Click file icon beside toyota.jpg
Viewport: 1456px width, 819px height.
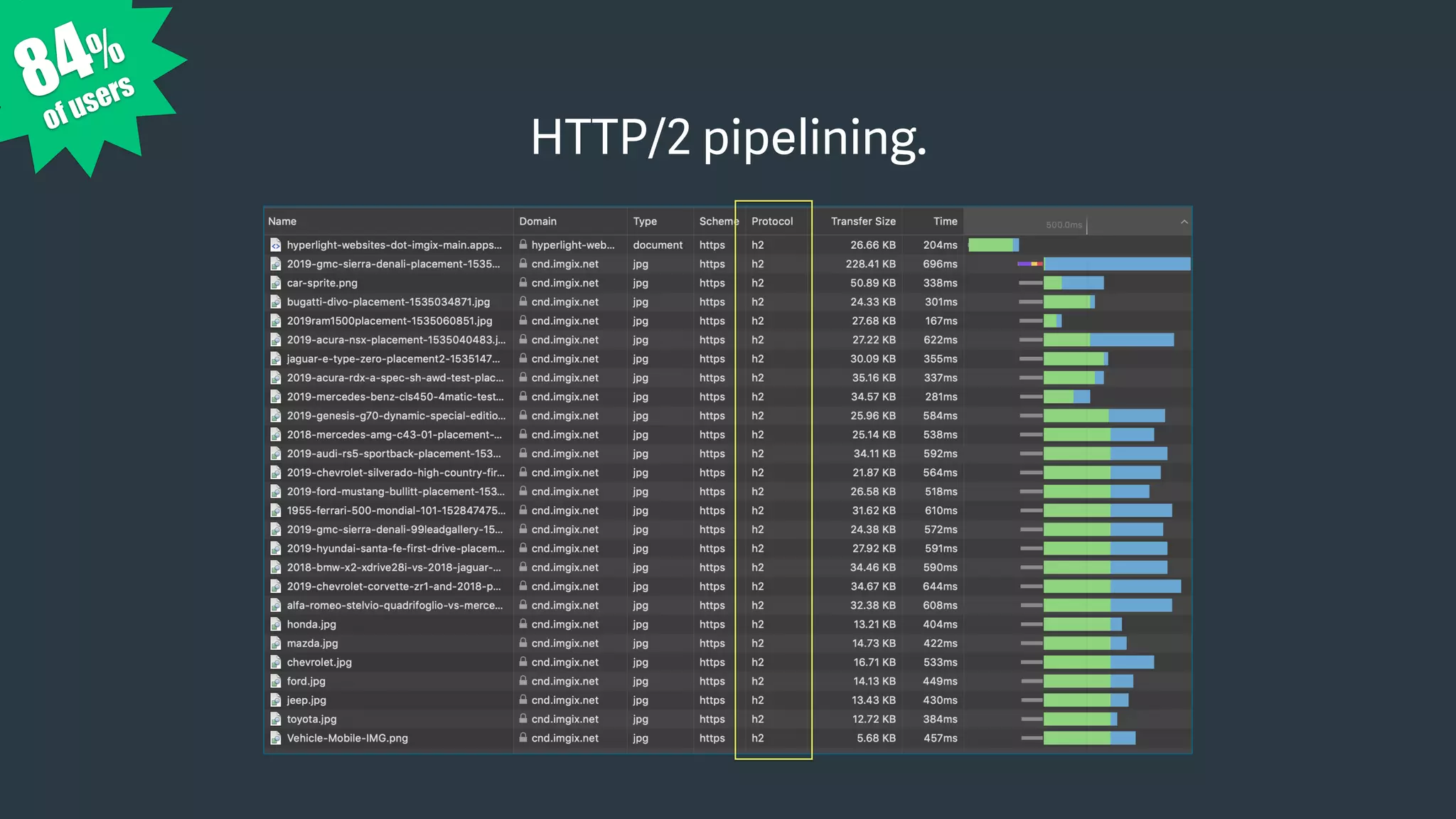(x=276, y=719)
